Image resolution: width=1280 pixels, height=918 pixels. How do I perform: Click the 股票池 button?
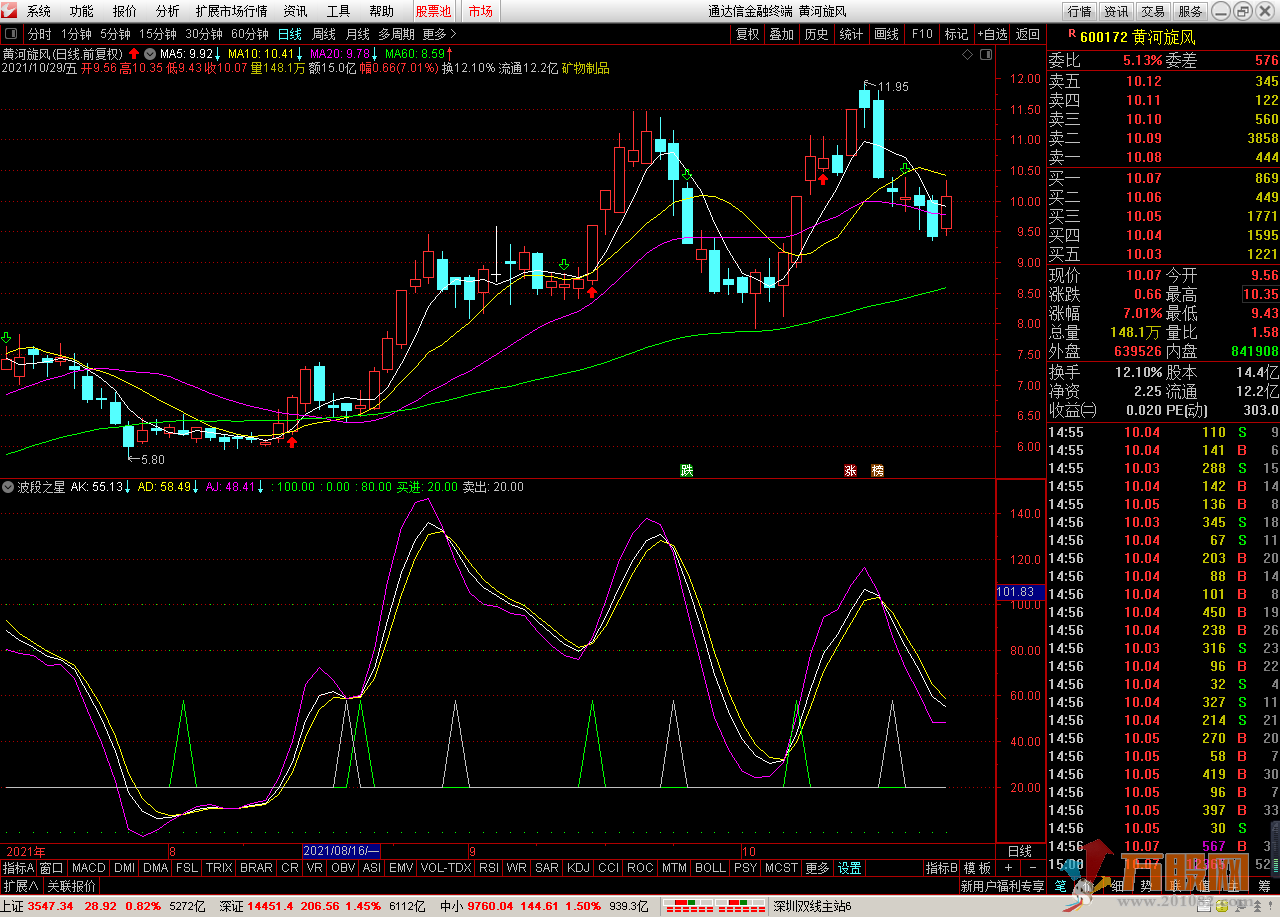pyautogui.click(x=433, y=12)
